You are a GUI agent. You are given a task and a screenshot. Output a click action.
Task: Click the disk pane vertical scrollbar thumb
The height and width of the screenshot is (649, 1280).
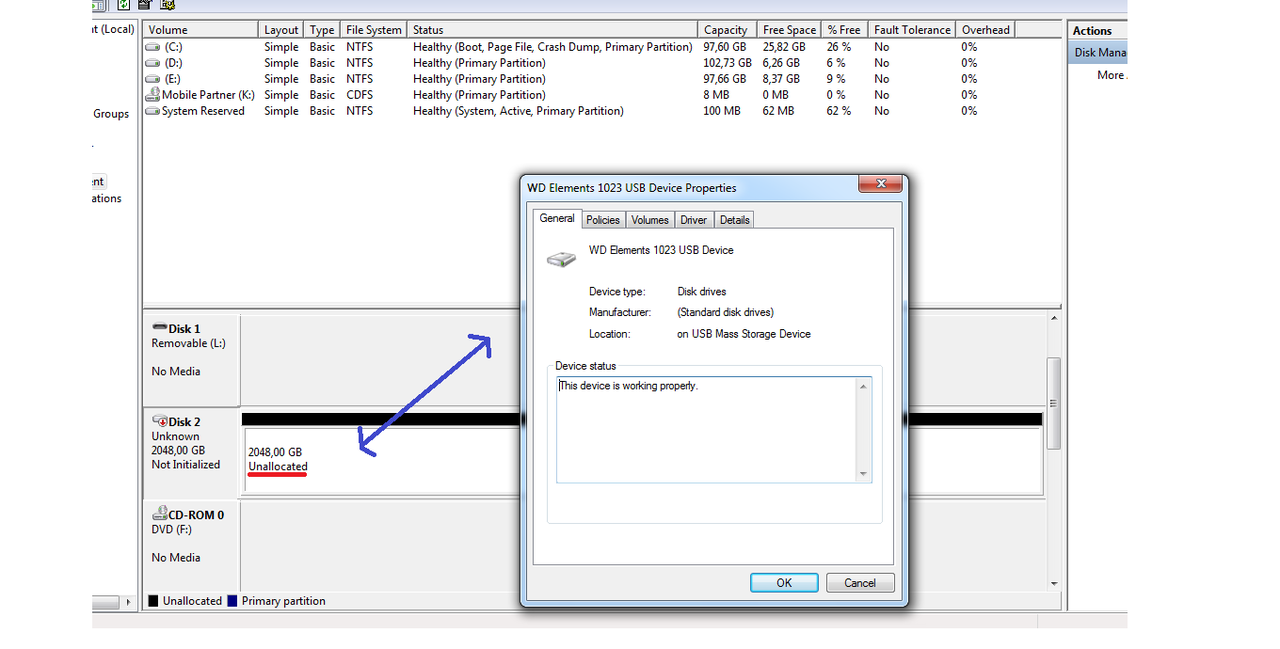click(x=1054, y=403)
